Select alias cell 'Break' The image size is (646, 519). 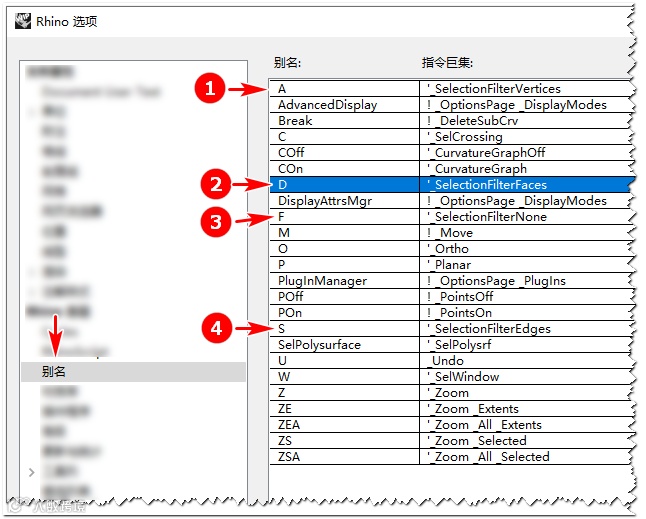point(344,121)
